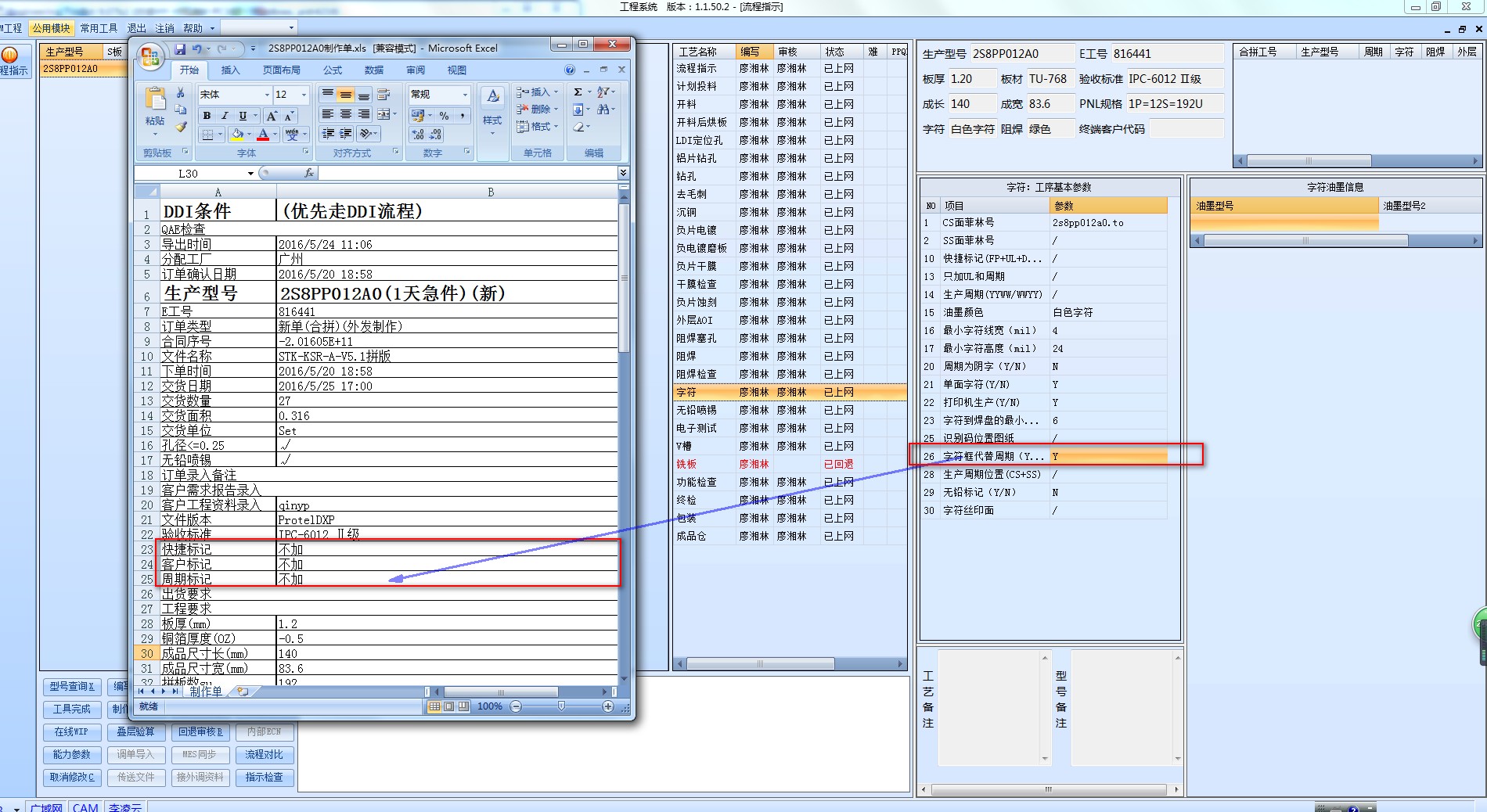Click the Excel Office button orb
Image resolution: width=1487 pixels, height=812 pixels.
[149, 57]
